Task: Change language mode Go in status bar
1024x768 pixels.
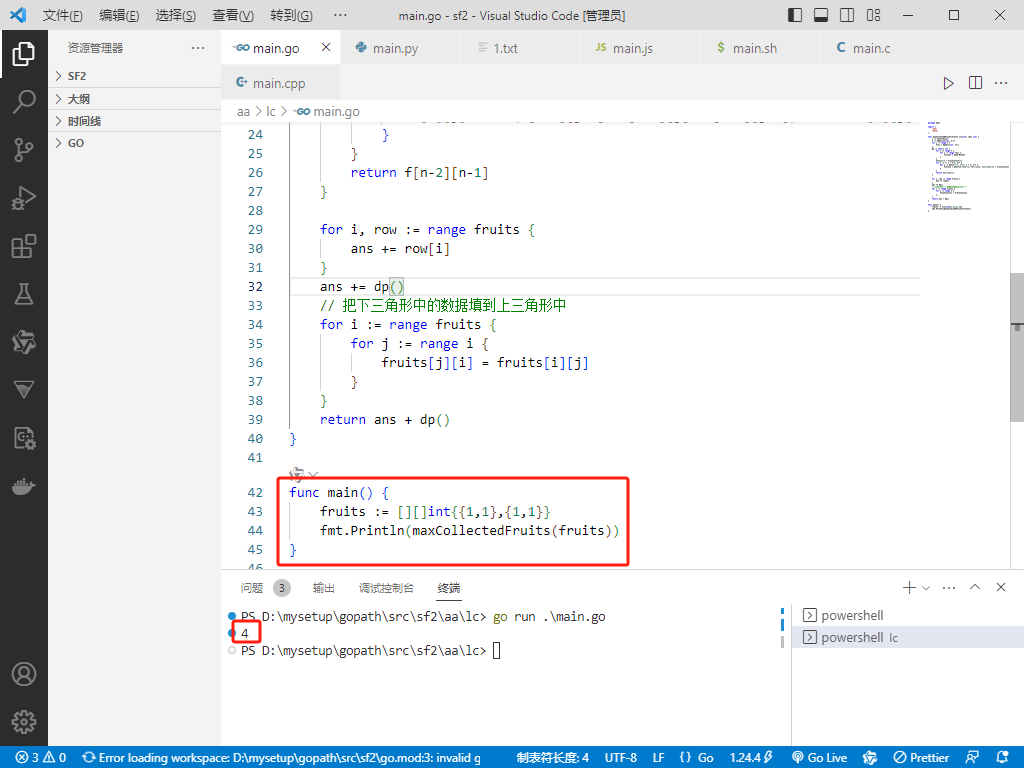Action: coord(705,758)
